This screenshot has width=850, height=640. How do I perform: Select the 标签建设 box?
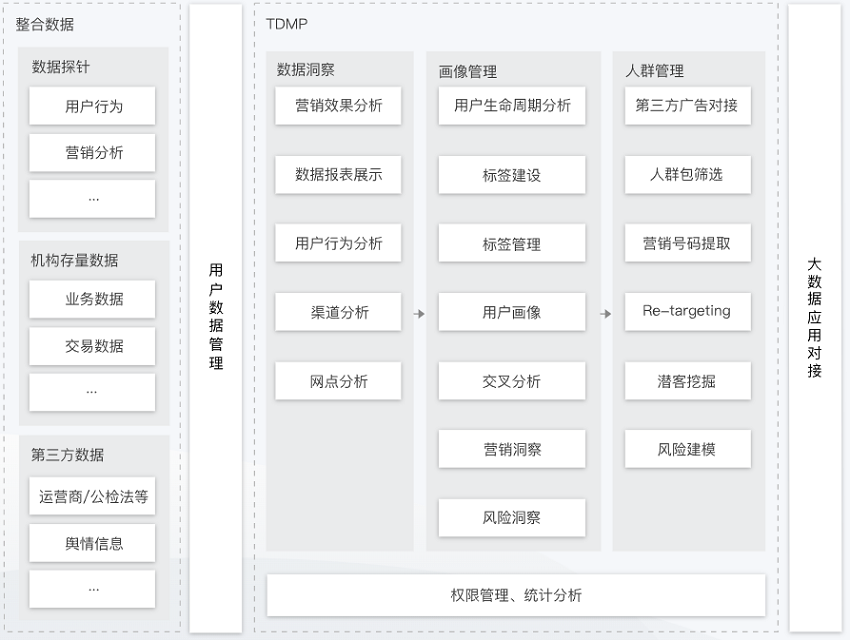click(x=512, y=174)
